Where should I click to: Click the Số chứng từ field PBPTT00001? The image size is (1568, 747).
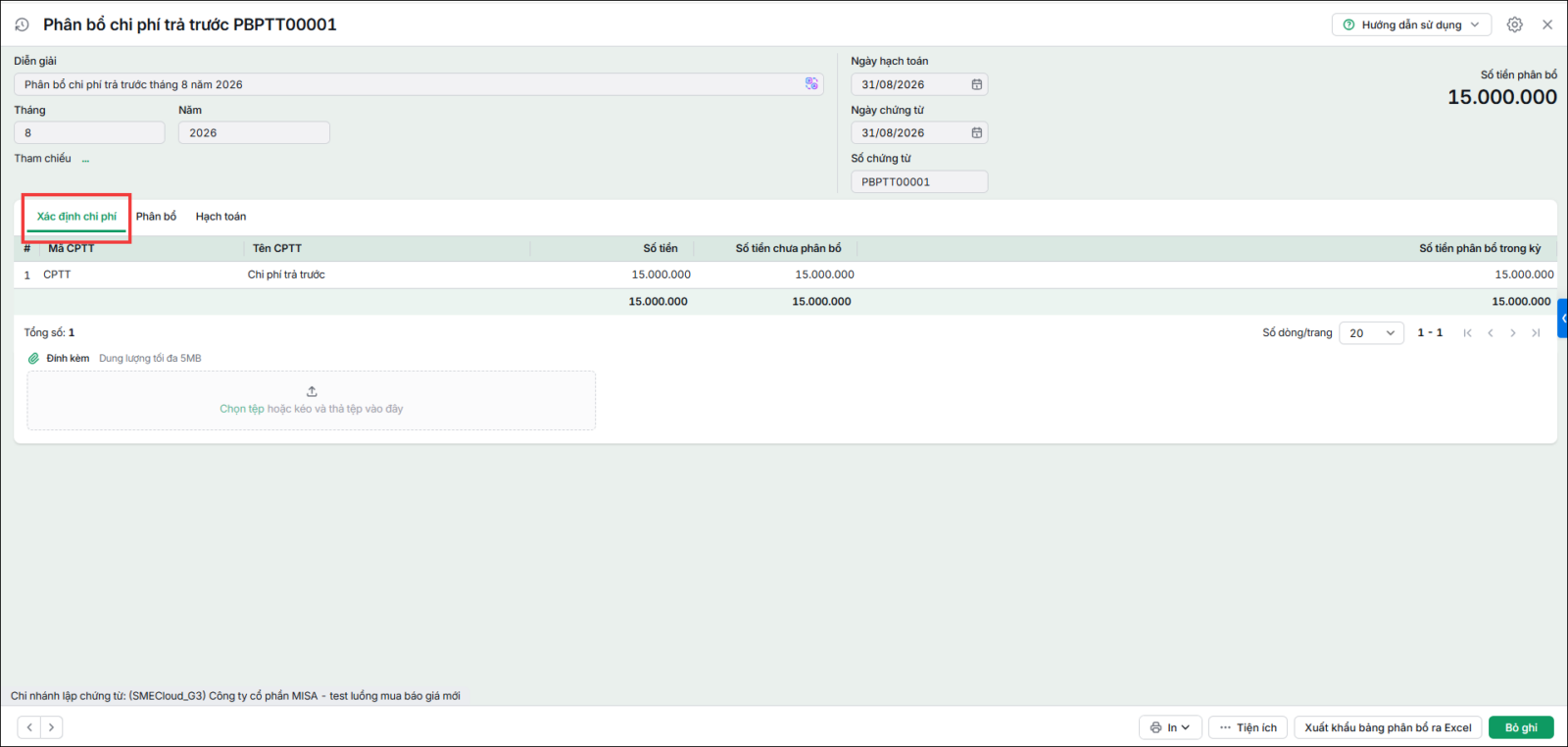918,181
